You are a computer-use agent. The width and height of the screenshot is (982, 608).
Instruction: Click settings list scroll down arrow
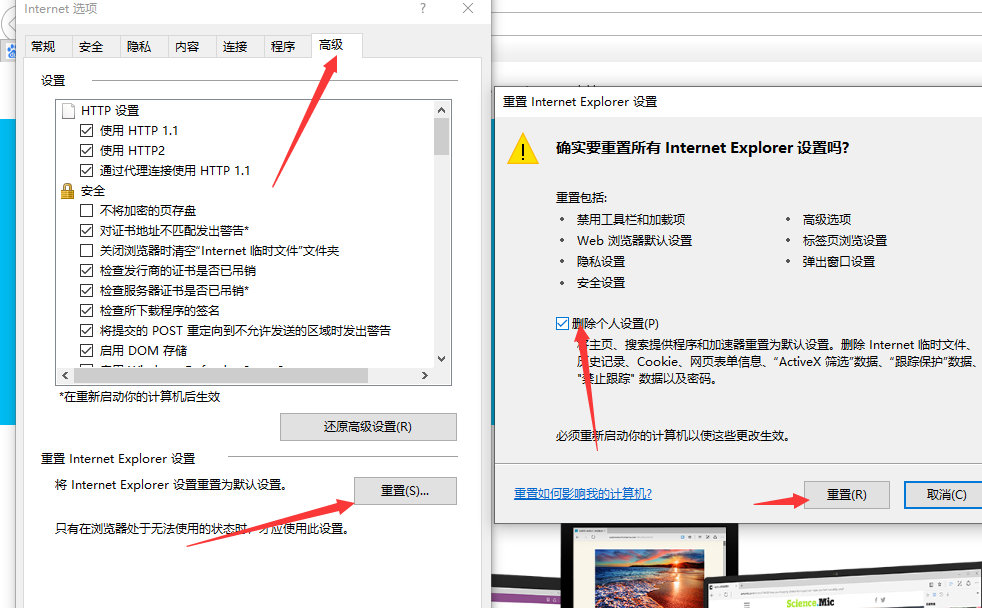tap(442, 359)
